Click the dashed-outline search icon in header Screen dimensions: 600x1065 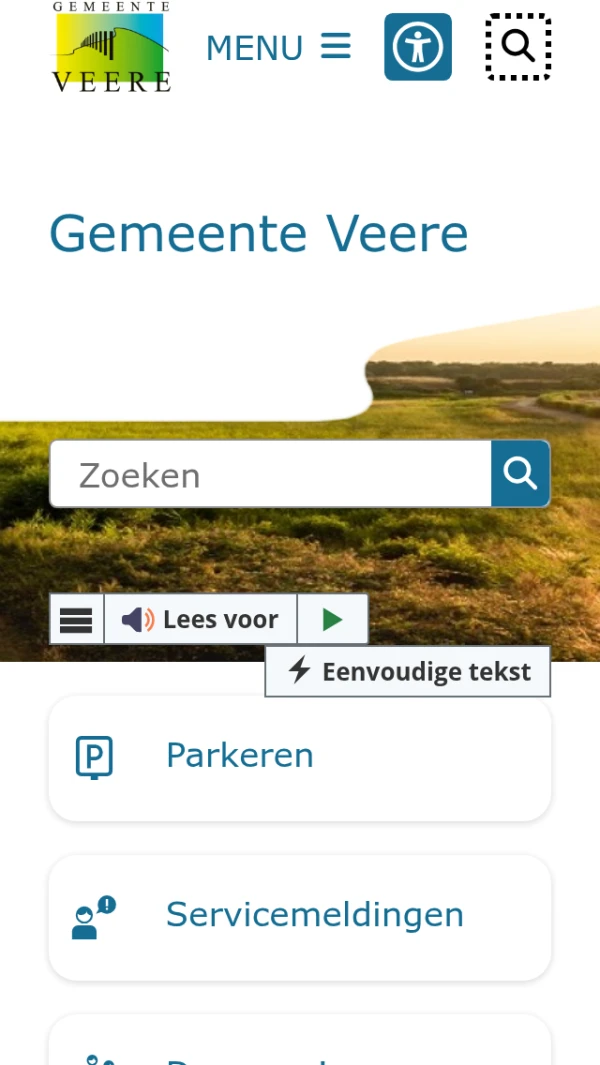click(x=518, y=47)
